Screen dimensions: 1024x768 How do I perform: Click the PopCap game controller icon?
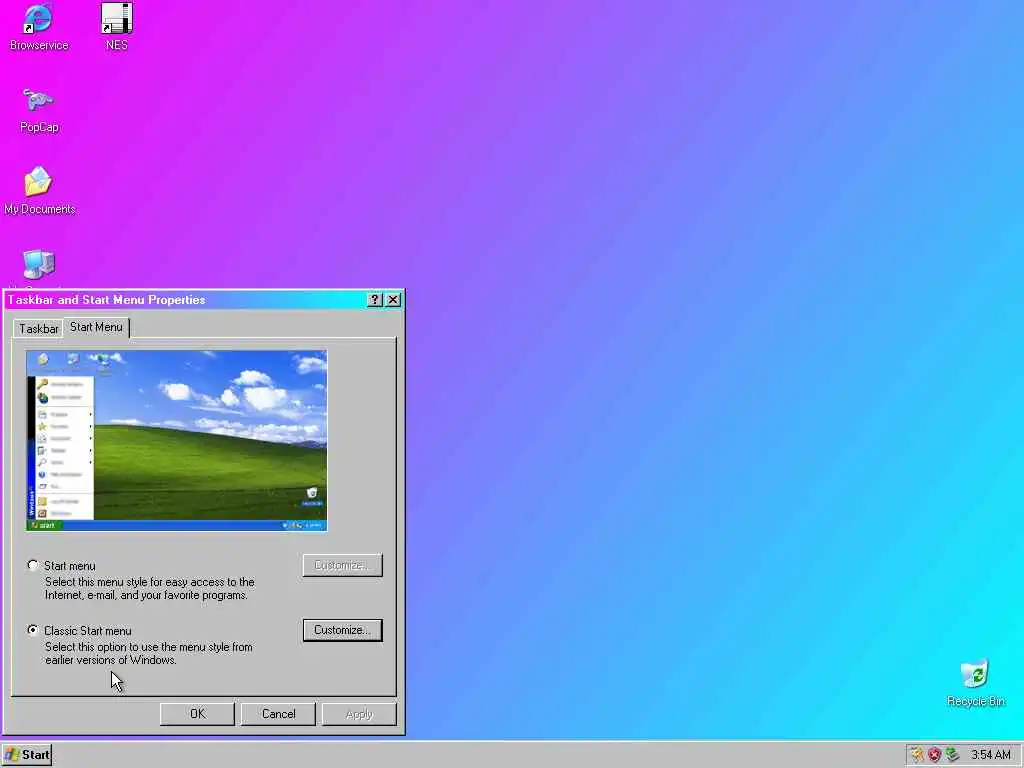point(38,101)
